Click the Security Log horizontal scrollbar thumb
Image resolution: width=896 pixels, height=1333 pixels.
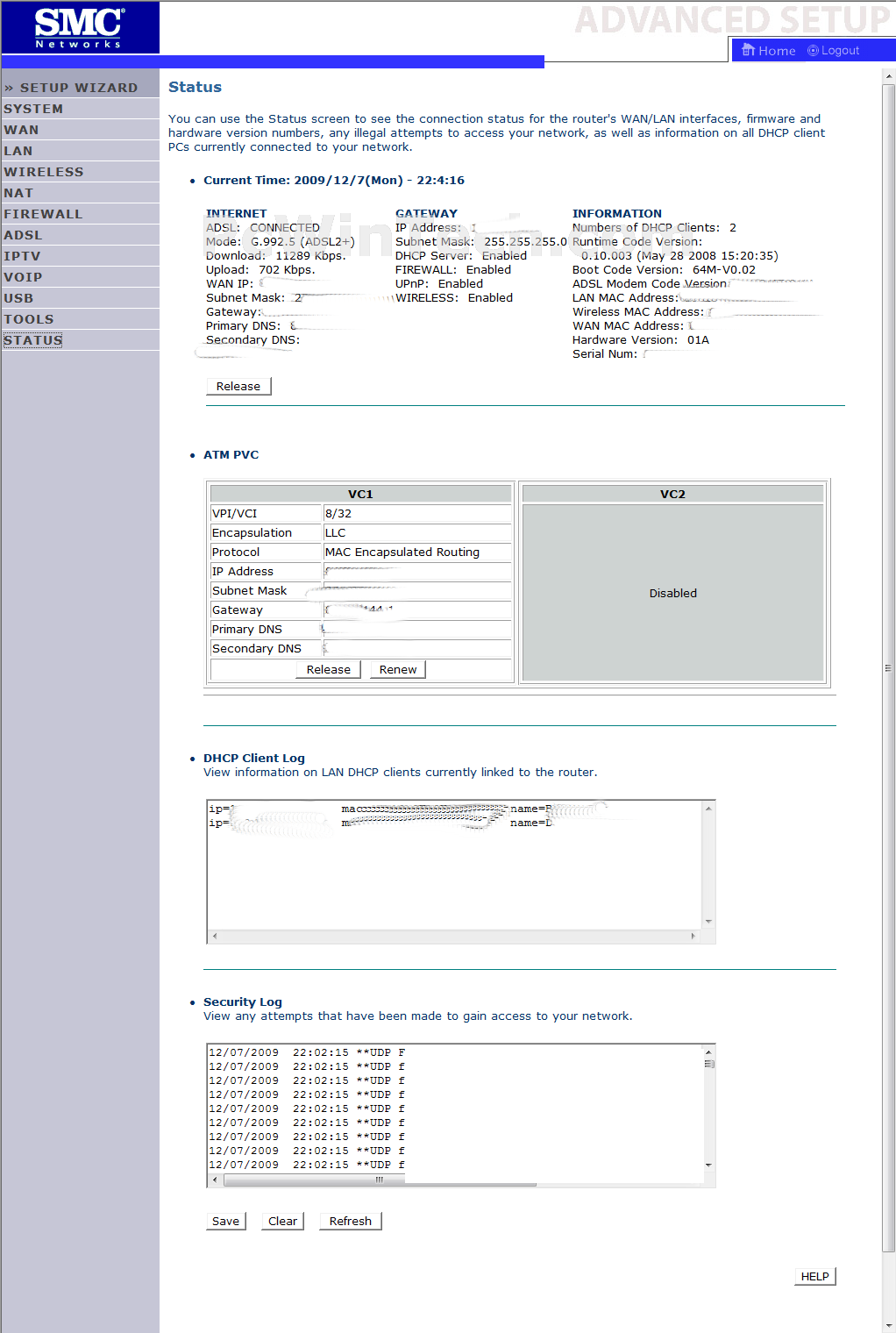coord(380,1180)
